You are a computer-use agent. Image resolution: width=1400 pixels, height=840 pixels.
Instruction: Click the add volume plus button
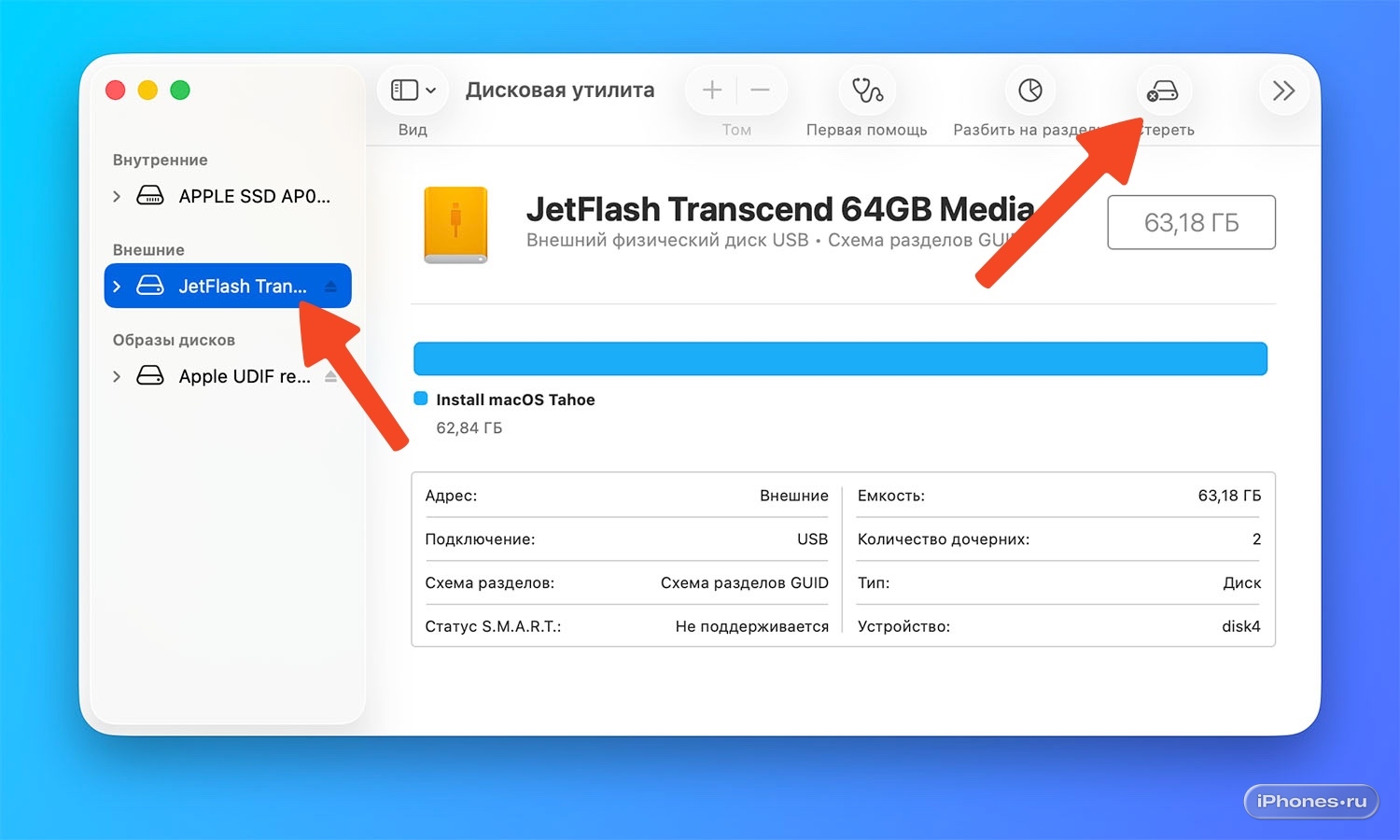click(712, 91)
